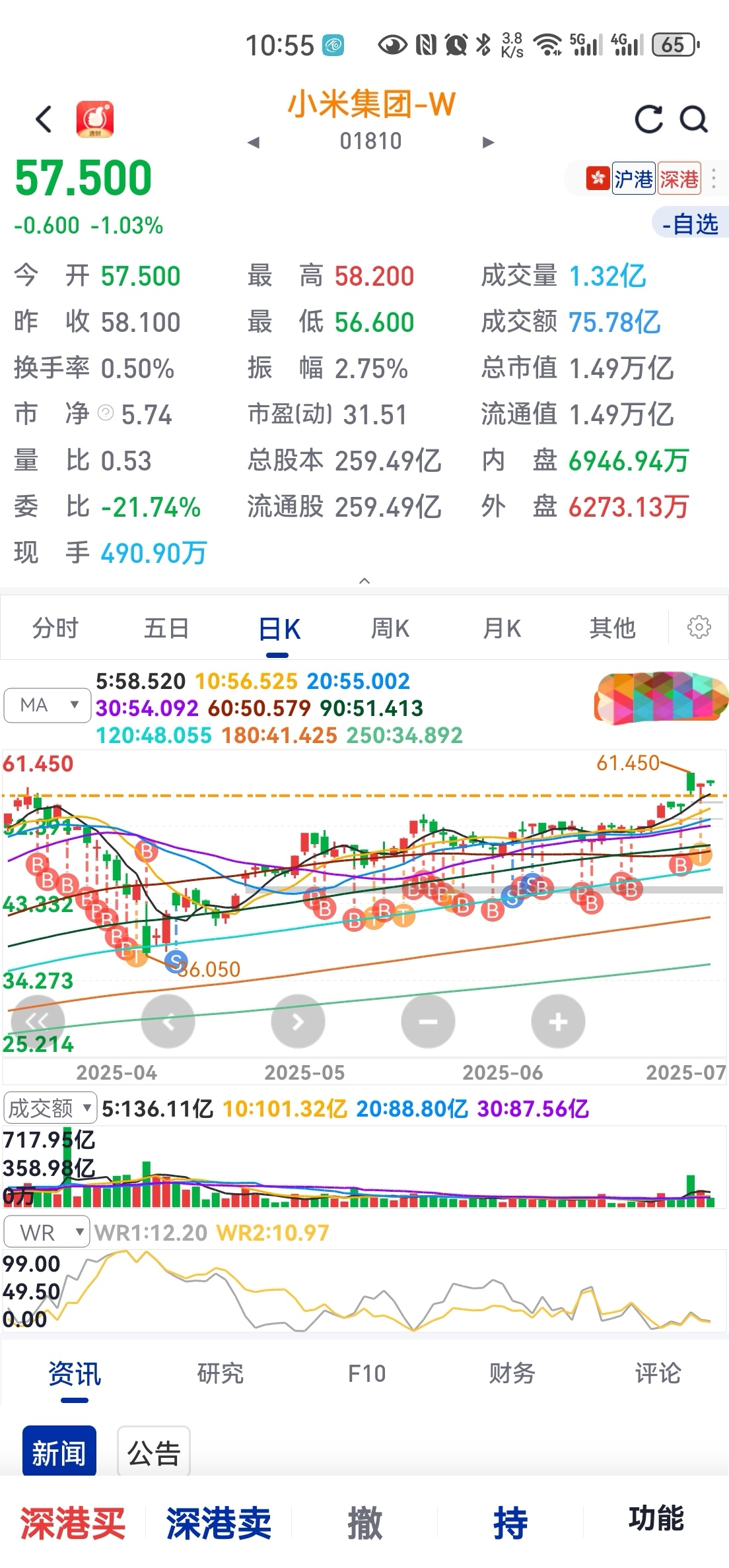This screenshot has width=729, height=1568.
Task: Refresh the stock quote data
Action: (x=648, y=119)
